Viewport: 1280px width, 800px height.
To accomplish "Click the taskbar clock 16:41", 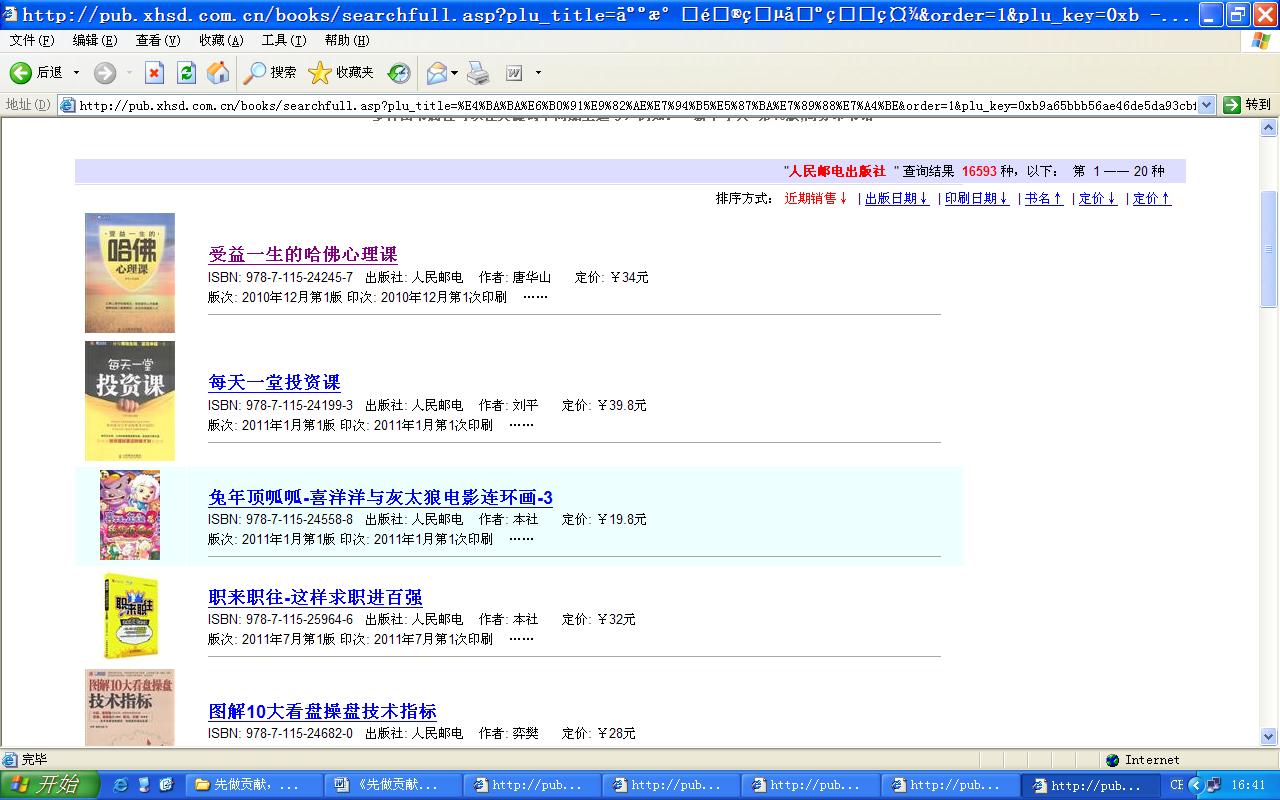I will (x=1248, y=786).
